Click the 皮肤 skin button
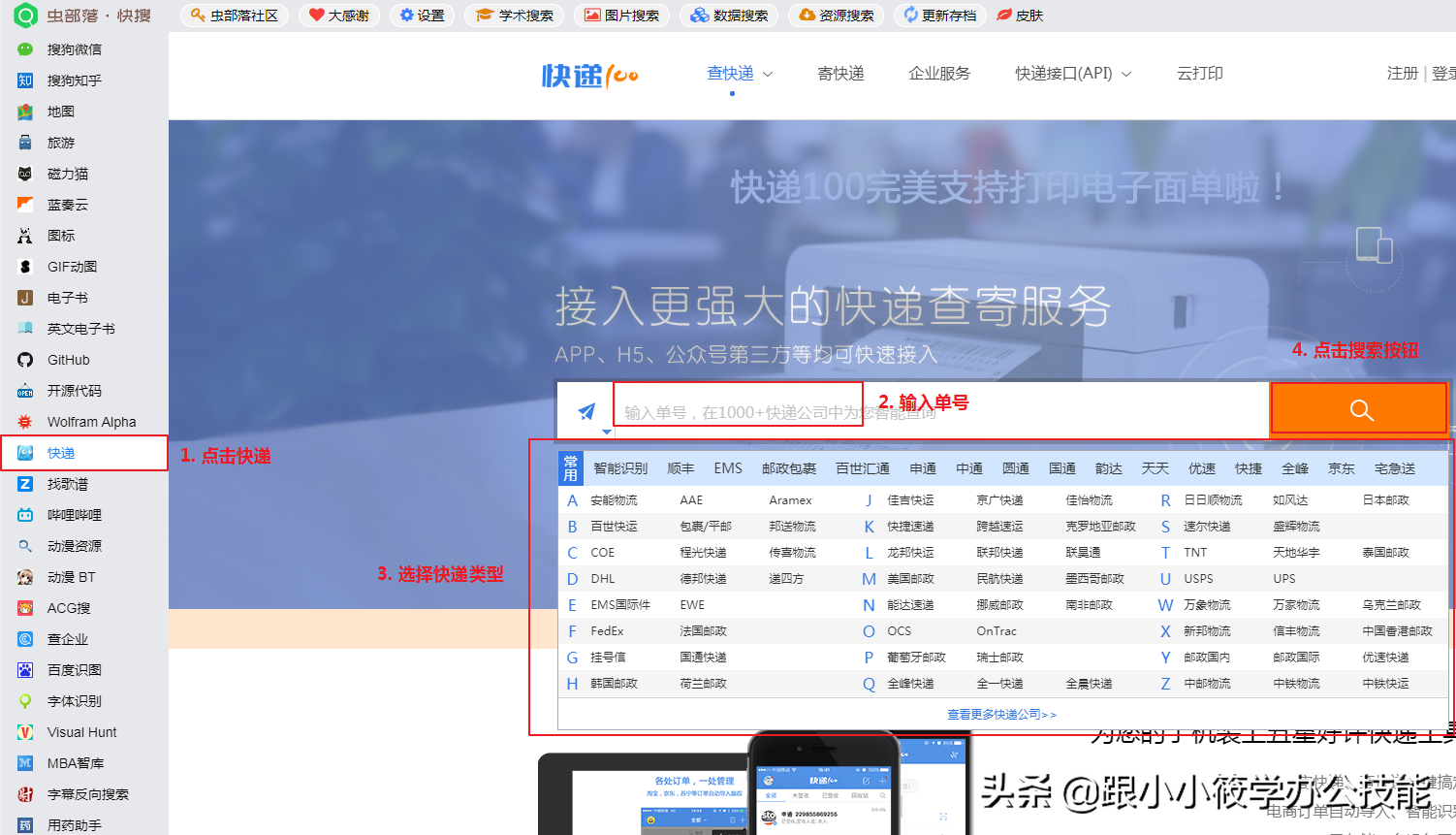This screenshot has height=835, width=1456. point(1021,16)
